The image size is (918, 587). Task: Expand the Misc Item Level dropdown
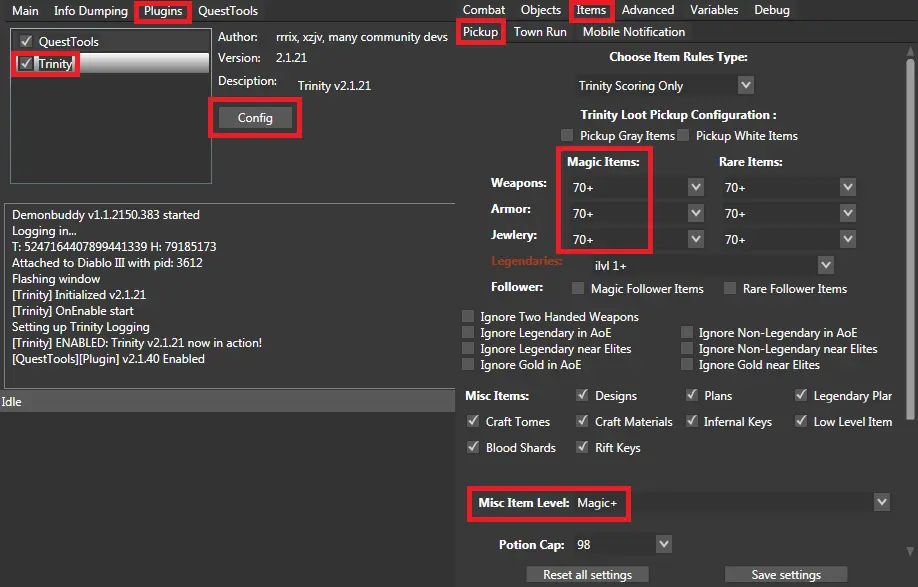[x=881, y=502]
